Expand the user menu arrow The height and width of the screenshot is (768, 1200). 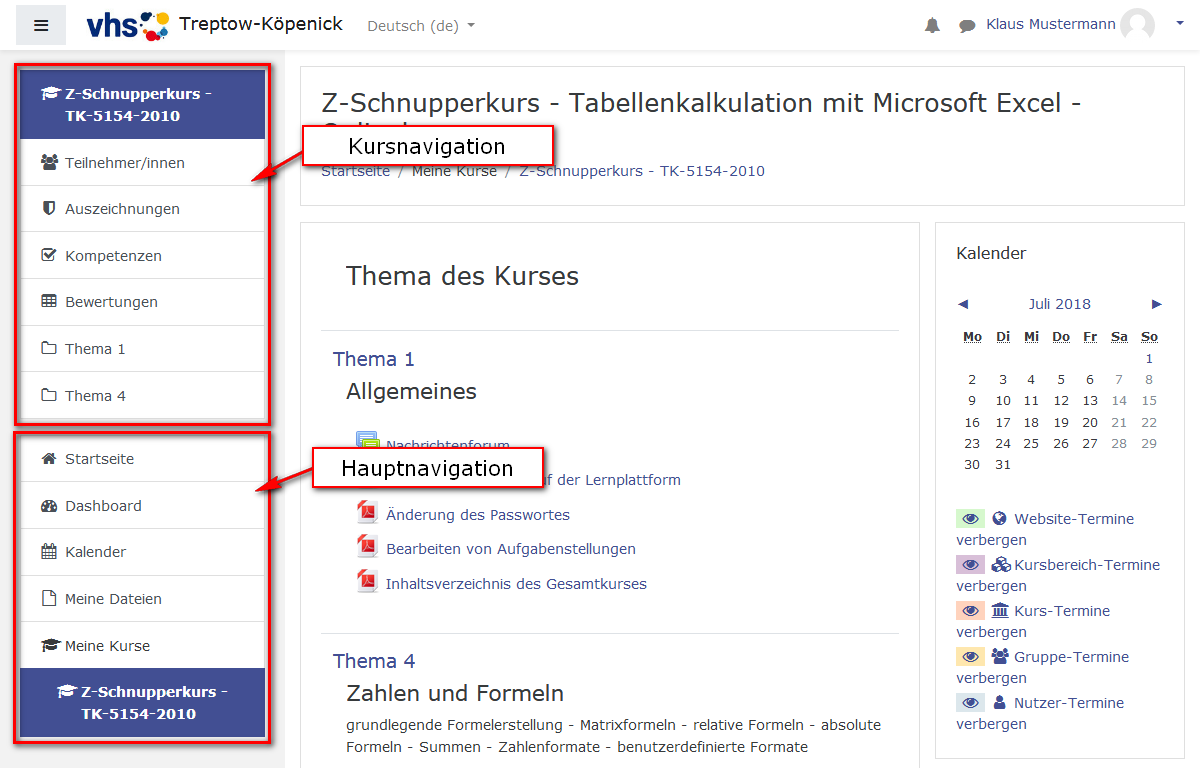coord(1179,25)
